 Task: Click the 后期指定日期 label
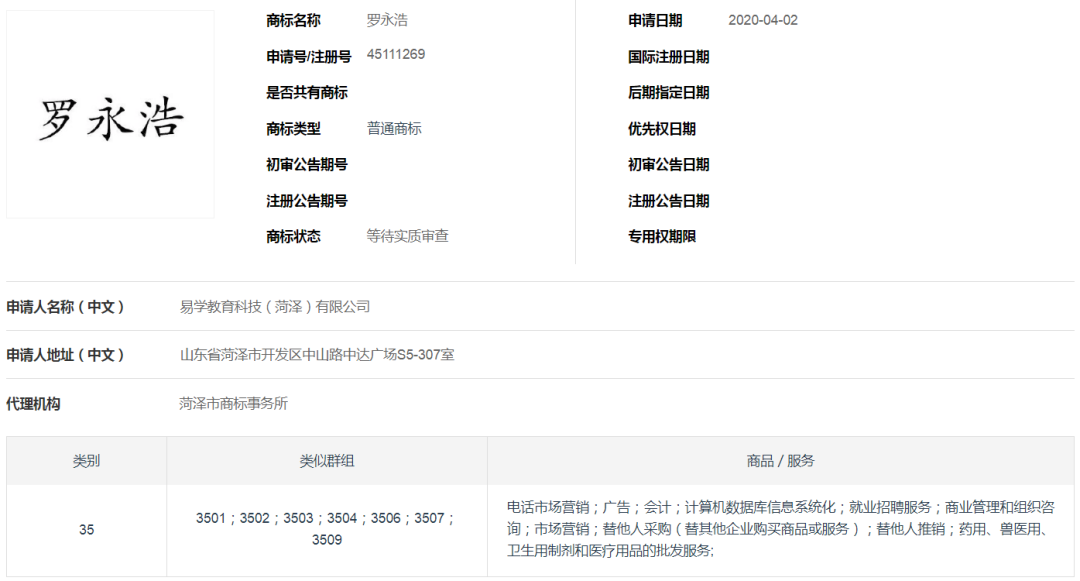click(x=668, y=92)
